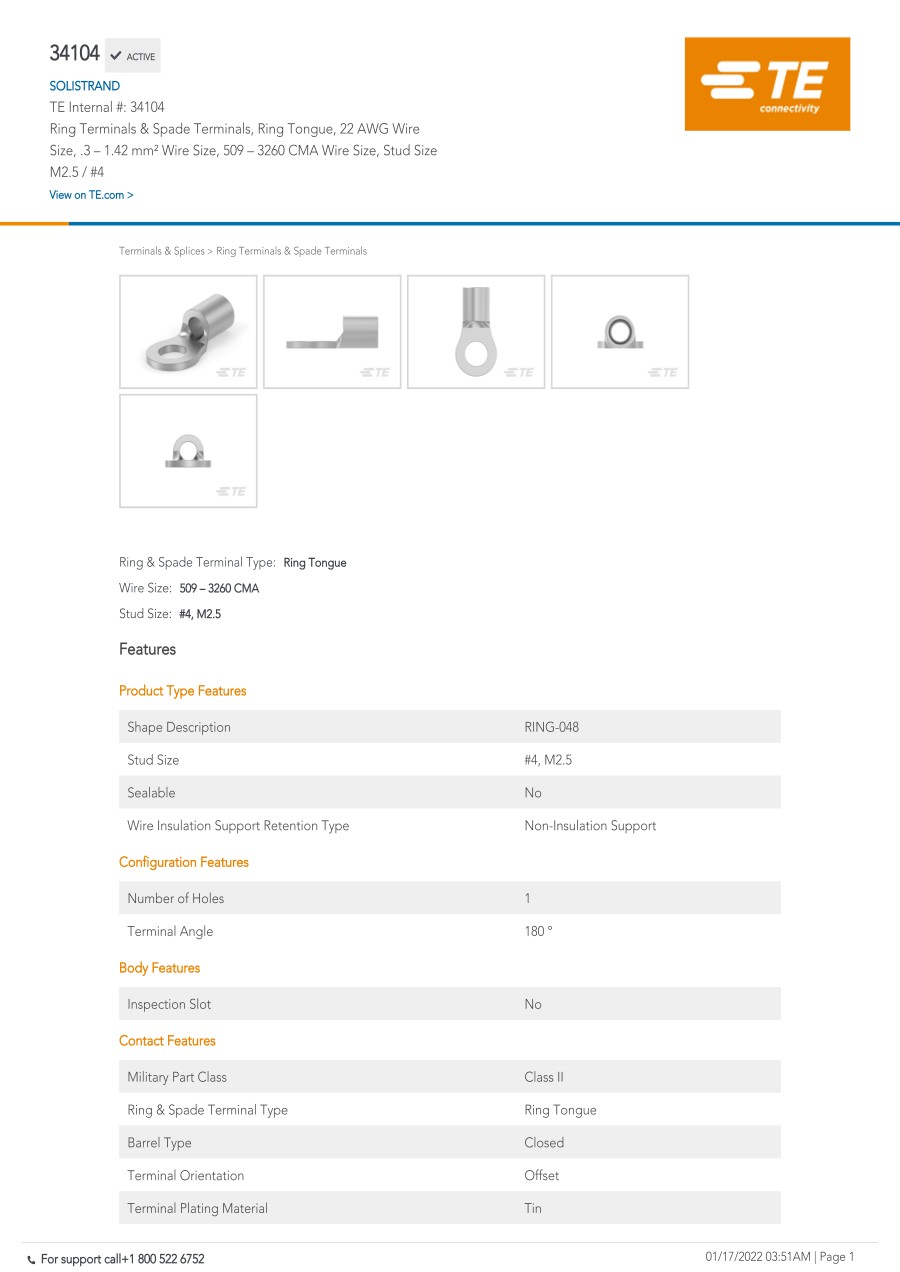Open the rear view thumbnail in second row
The image size is (900, 1272).
[x=188, y=451]
